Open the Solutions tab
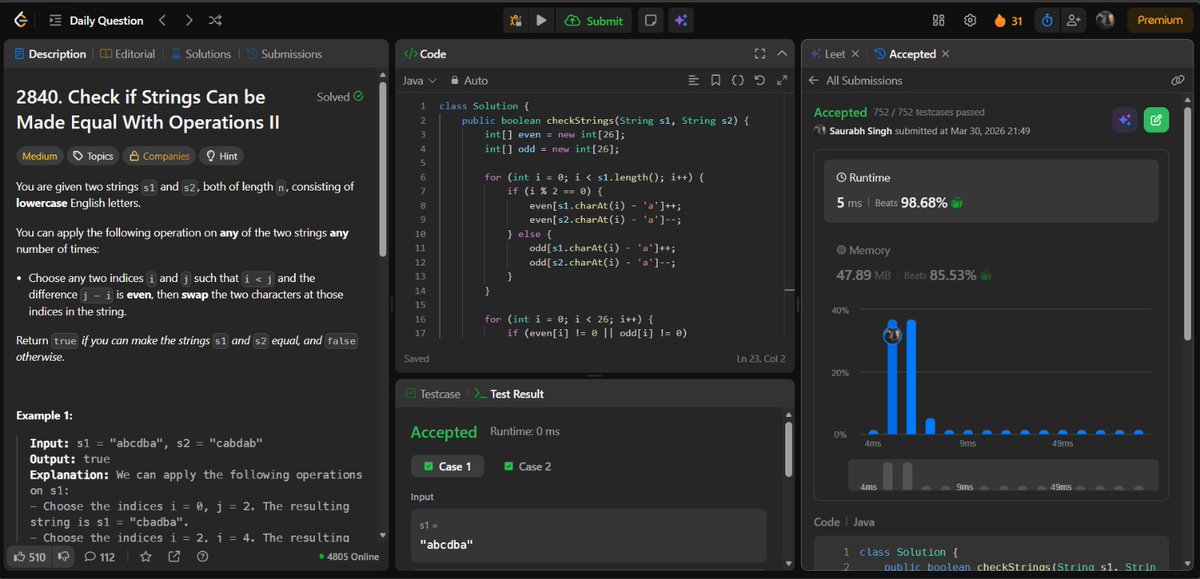The width and height of the screenshot is (1200, 579). tap(201, 54)
